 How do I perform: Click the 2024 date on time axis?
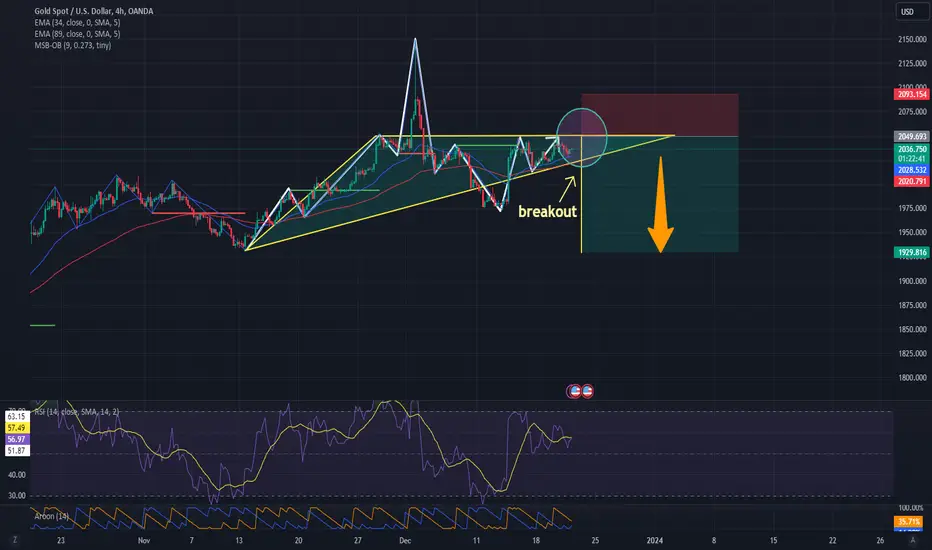(654, 540)
